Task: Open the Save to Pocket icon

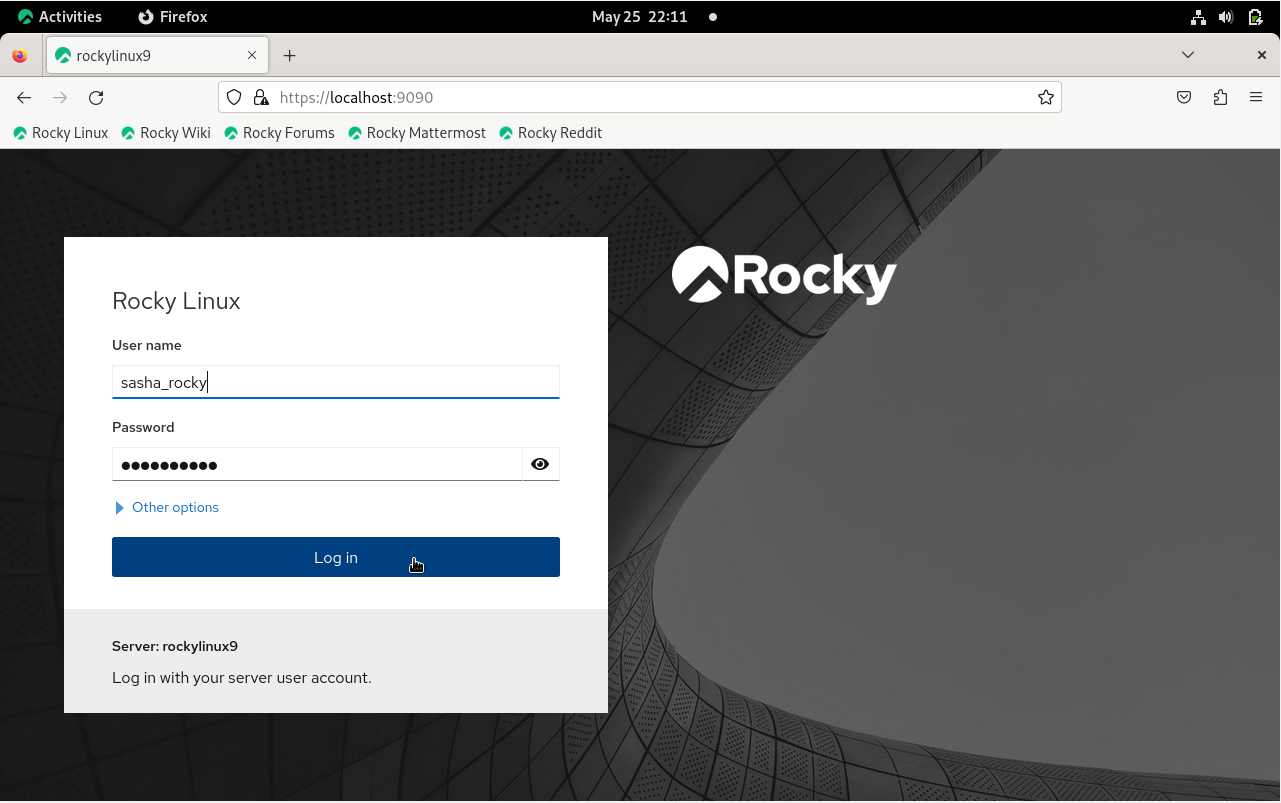Action: point(1184,97)
